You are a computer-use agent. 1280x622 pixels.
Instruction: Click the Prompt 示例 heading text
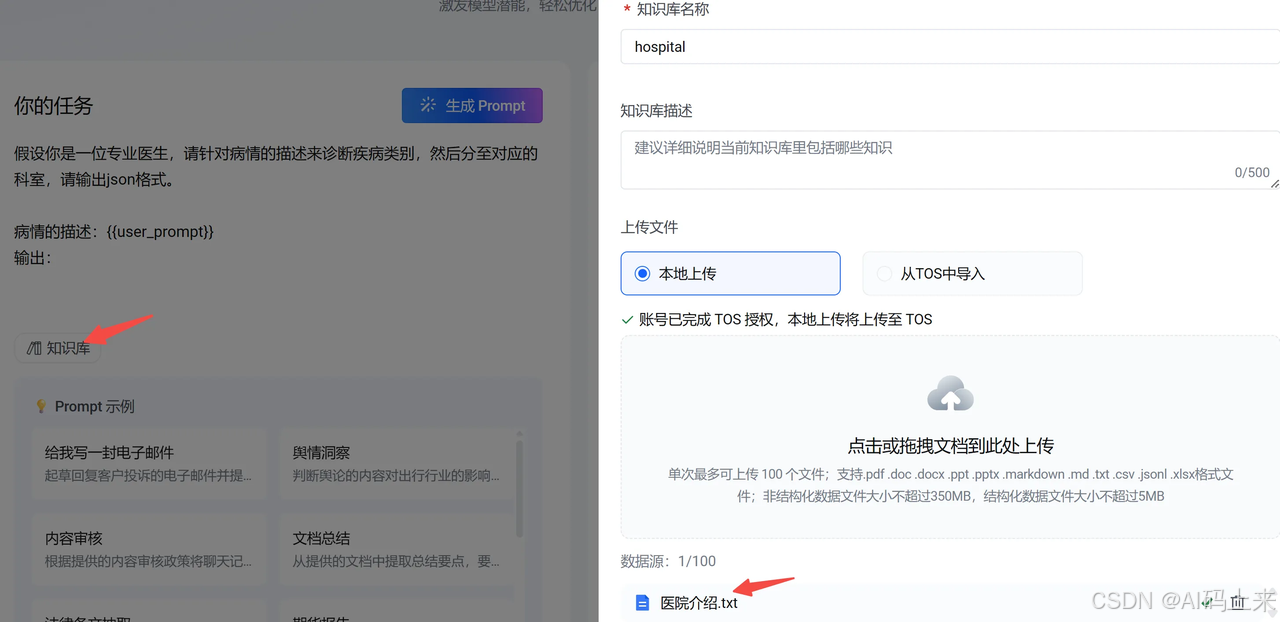pos(94,406)
